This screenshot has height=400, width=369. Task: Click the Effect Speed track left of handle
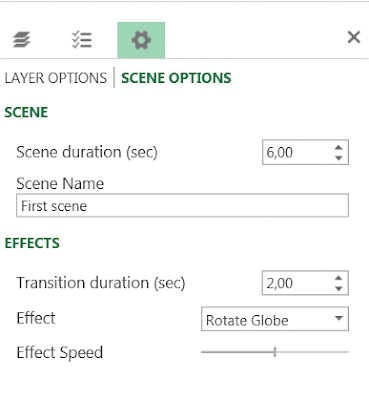237,352
